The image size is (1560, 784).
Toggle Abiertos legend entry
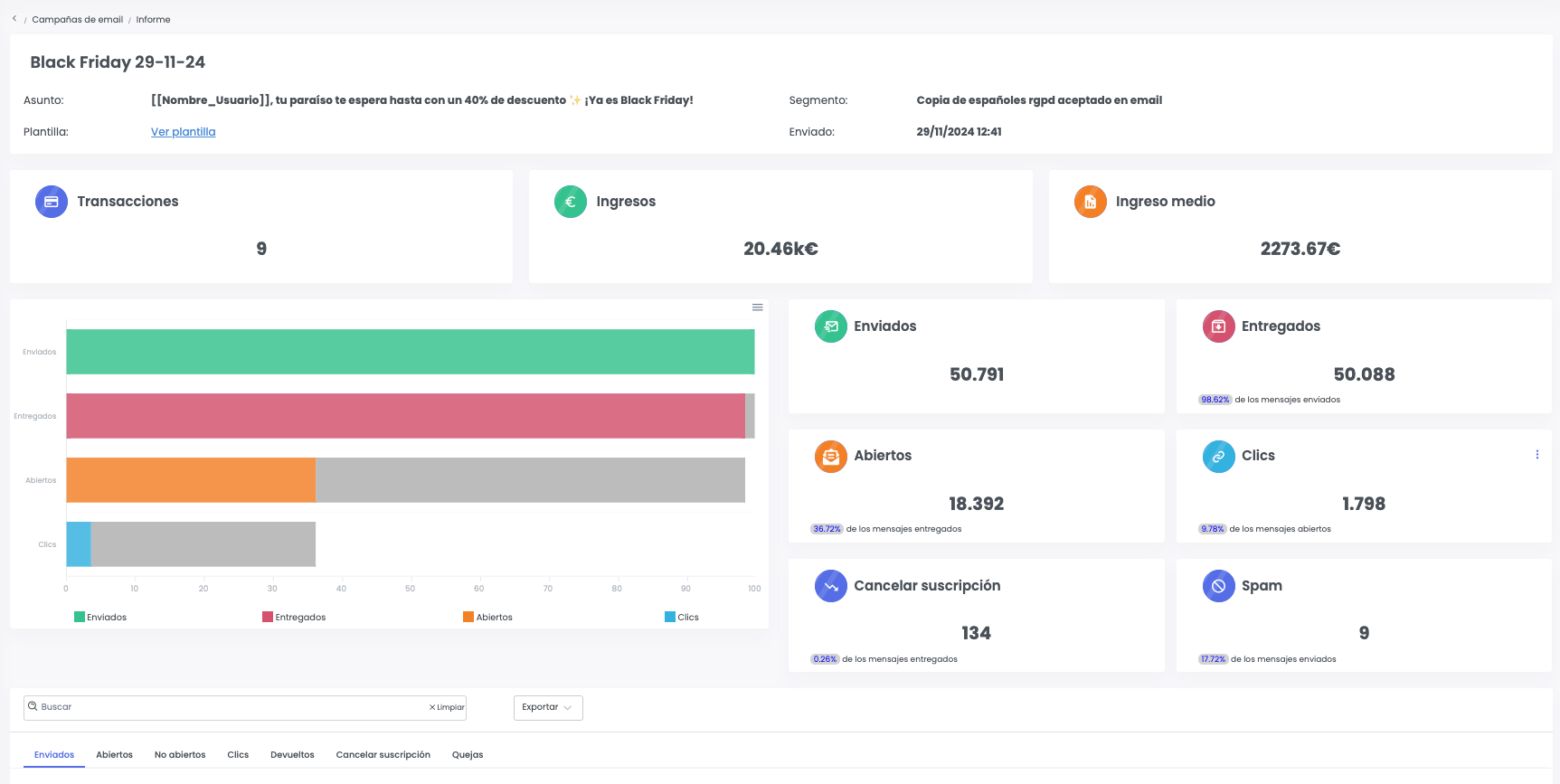[x=487, y=618]
